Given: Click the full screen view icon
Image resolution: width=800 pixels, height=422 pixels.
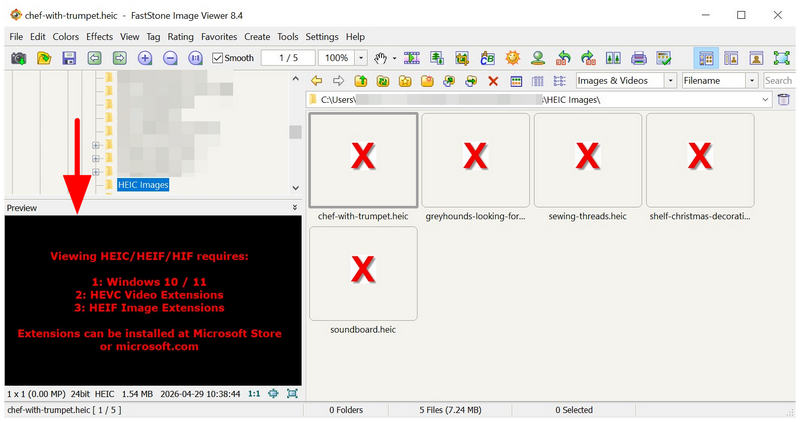Looking at the screenshot, I should [781, 58].
